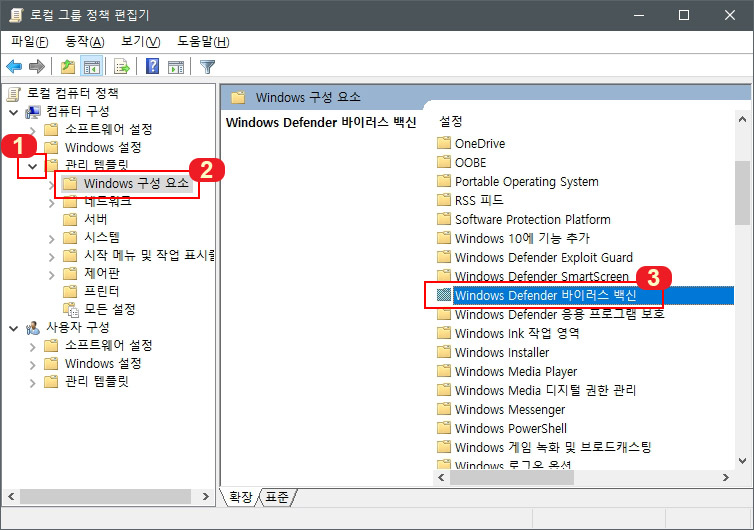The width and height of the screenshot is (754, 530).
Task: Collapse the 관리 템플릿 node under 컴퓨터 구성
Action: pos(32,167)
